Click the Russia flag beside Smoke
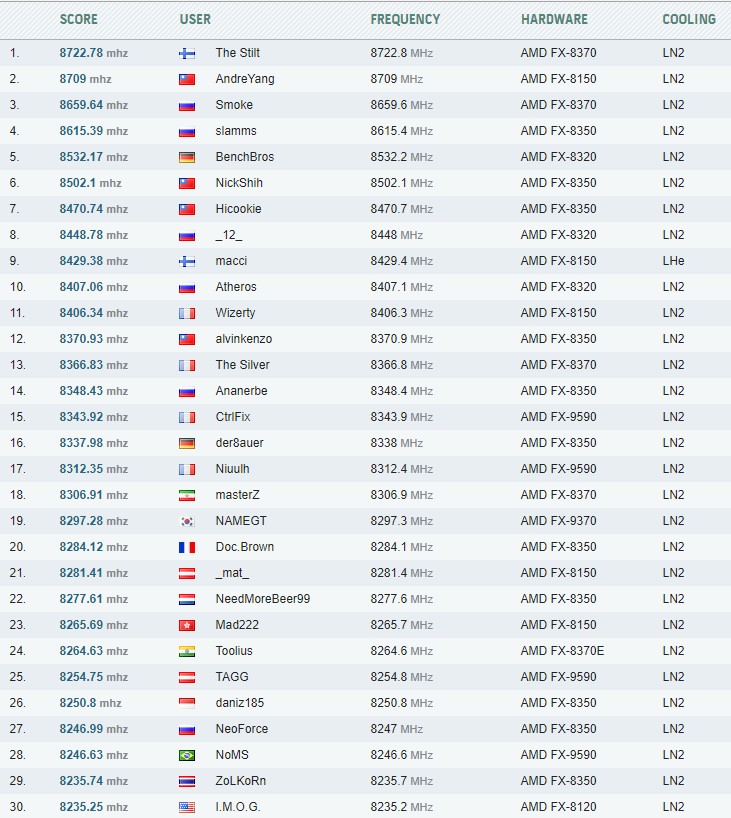Image resolution: width=731 pixels, height=818 pixels. click(187, 105)
